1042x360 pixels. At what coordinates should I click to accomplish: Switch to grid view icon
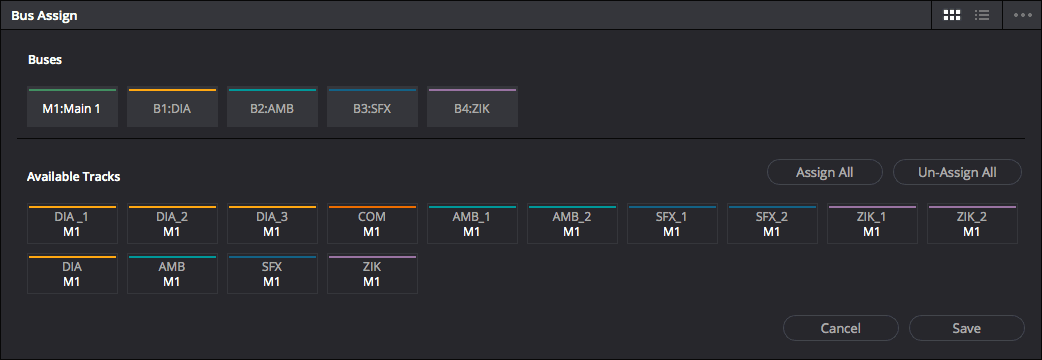click(952, 15)
